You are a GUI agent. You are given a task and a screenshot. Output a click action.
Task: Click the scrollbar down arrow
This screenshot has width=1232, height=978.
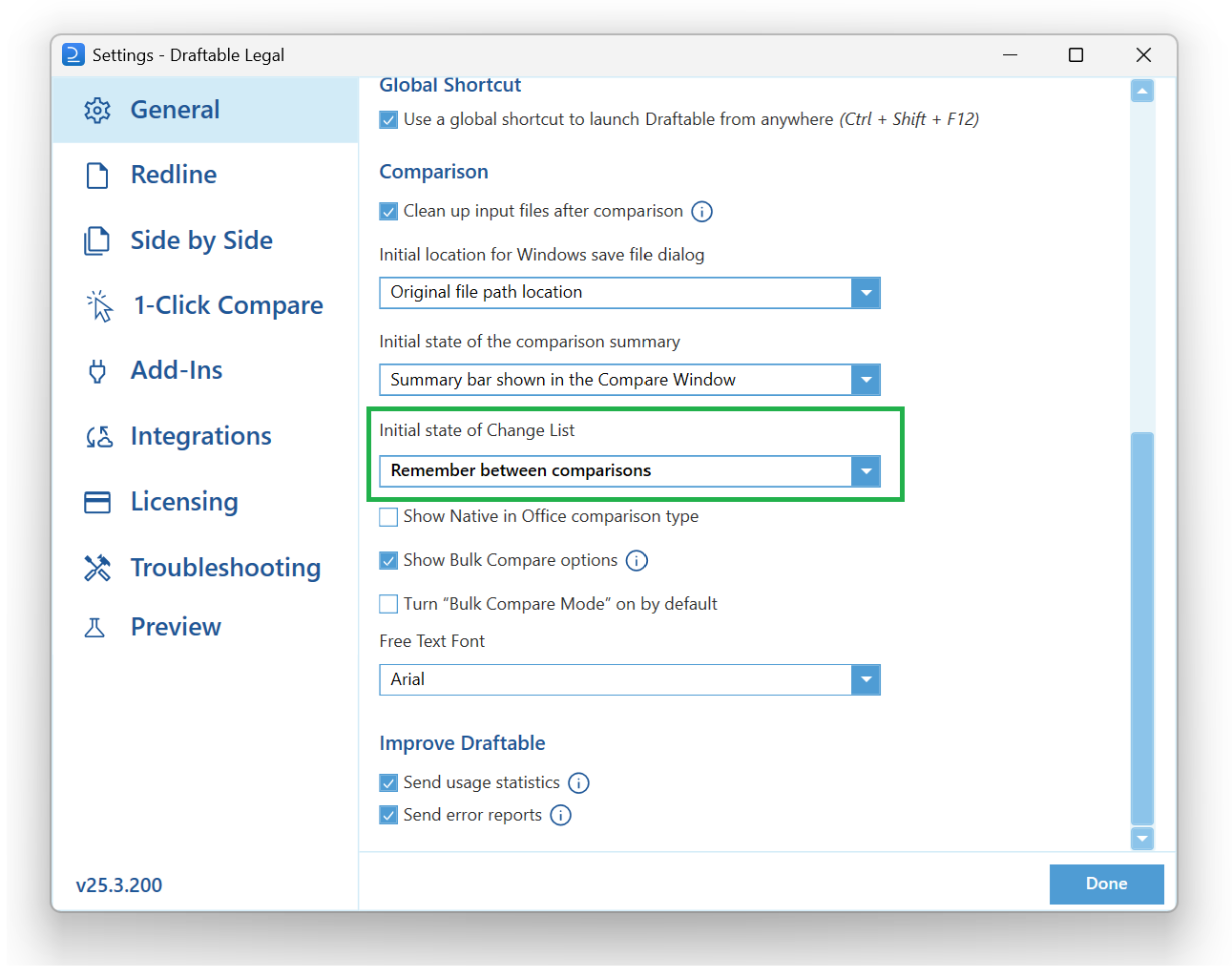[x=1142, y=839]
